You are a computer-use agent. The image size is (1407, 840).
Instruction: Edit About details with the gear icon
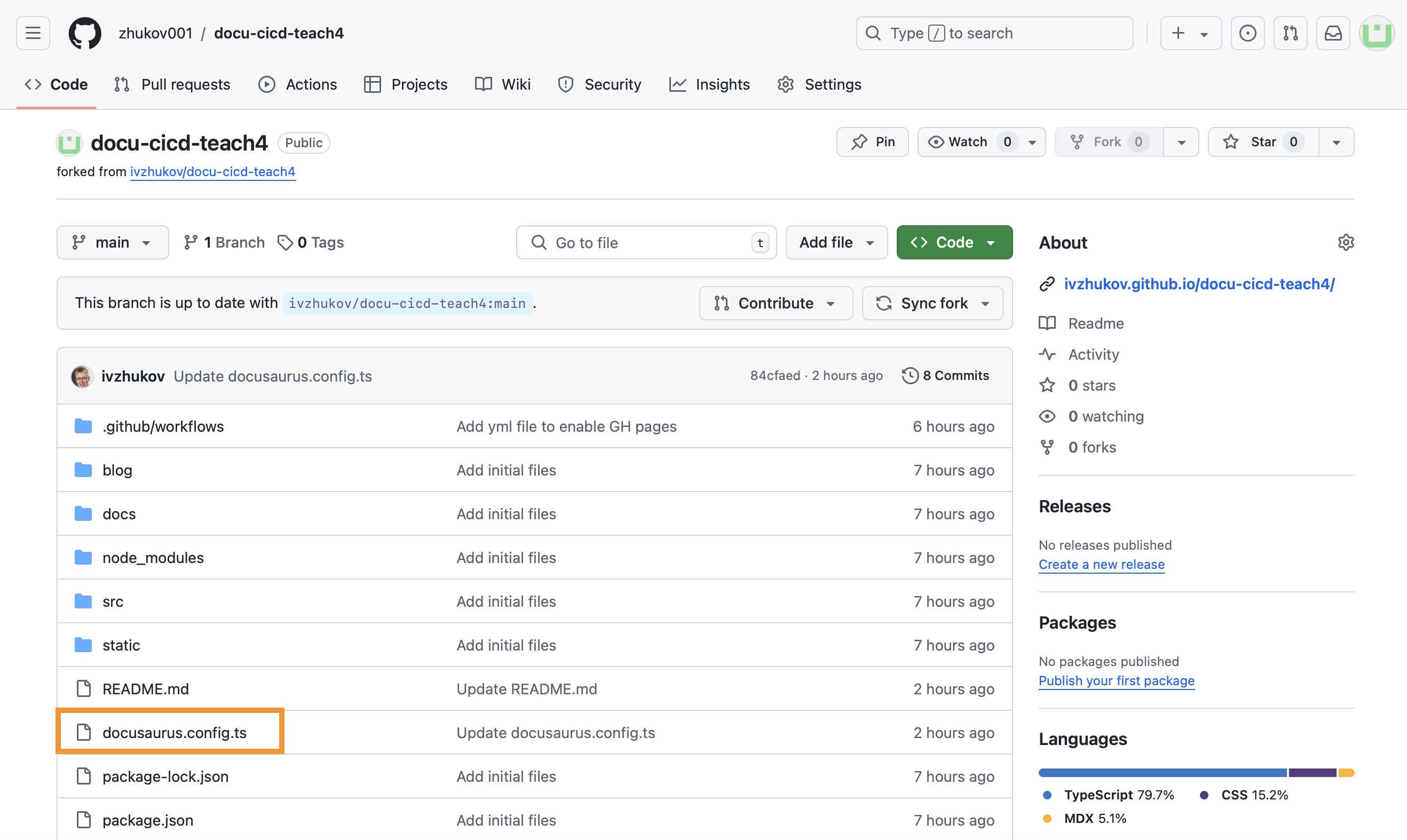coord(1345,242)
